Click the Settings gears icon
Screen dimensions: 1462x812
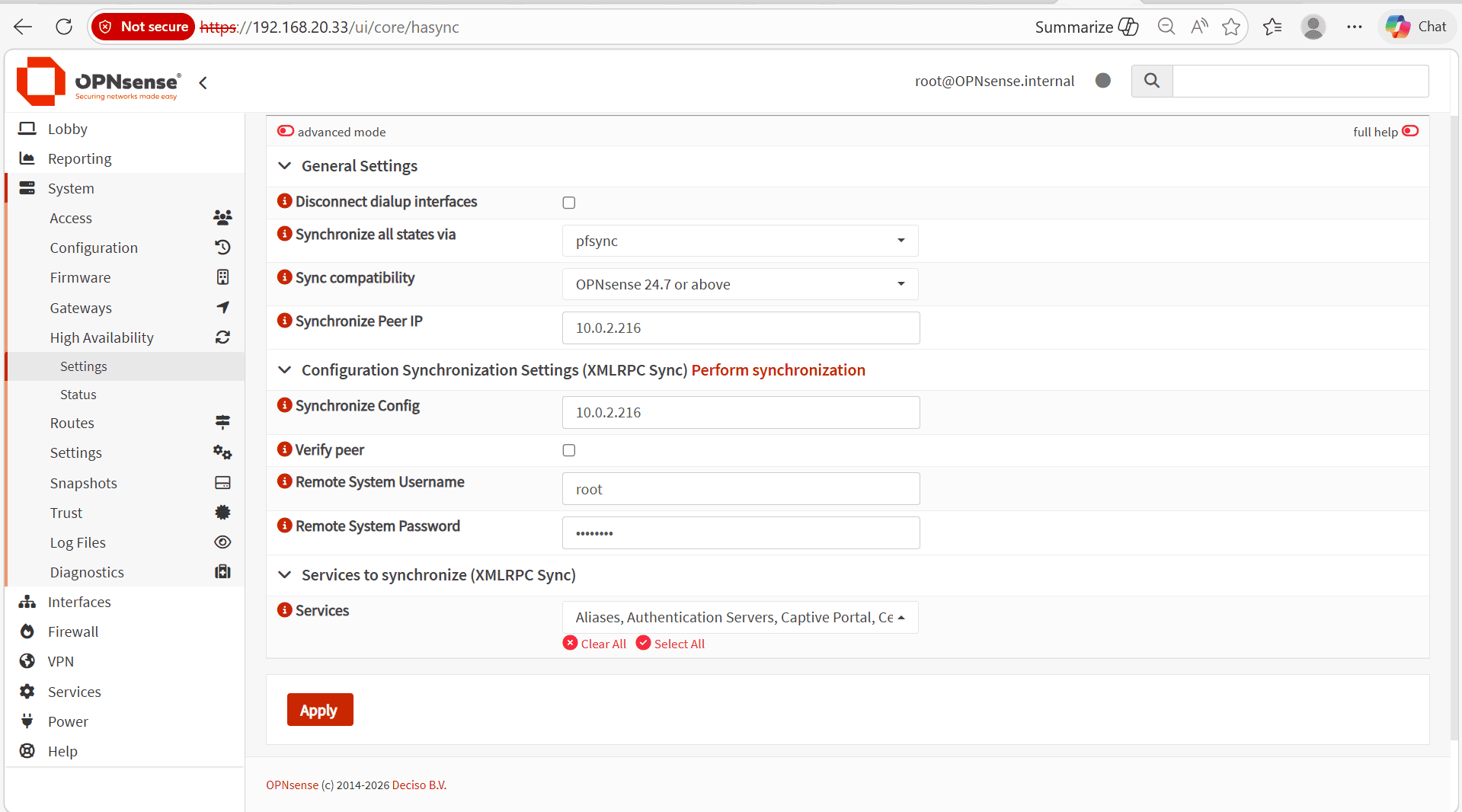222,452
